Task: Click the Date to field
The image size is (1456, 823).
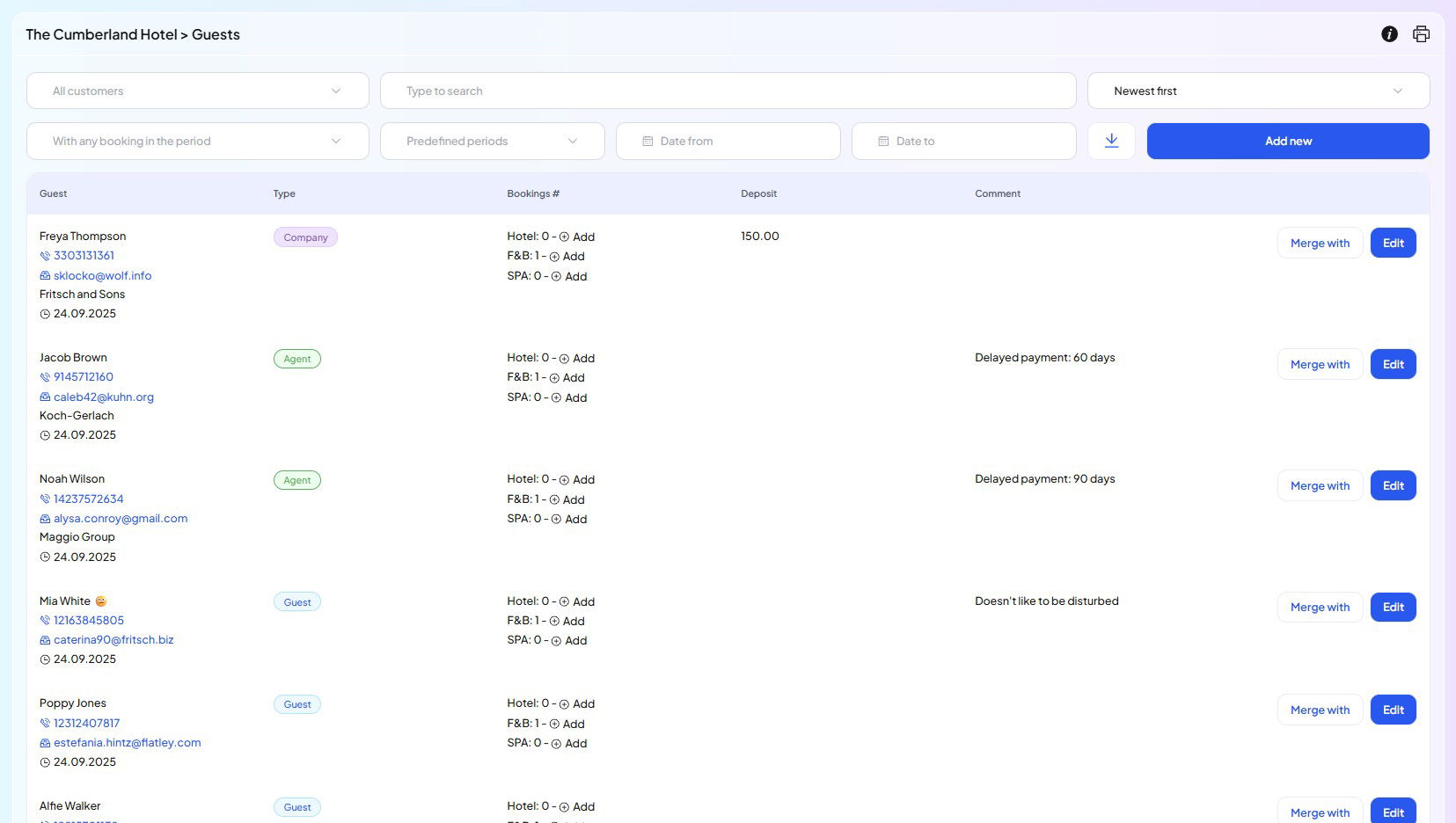Action: pyautogui.click(x=963, y=141)
